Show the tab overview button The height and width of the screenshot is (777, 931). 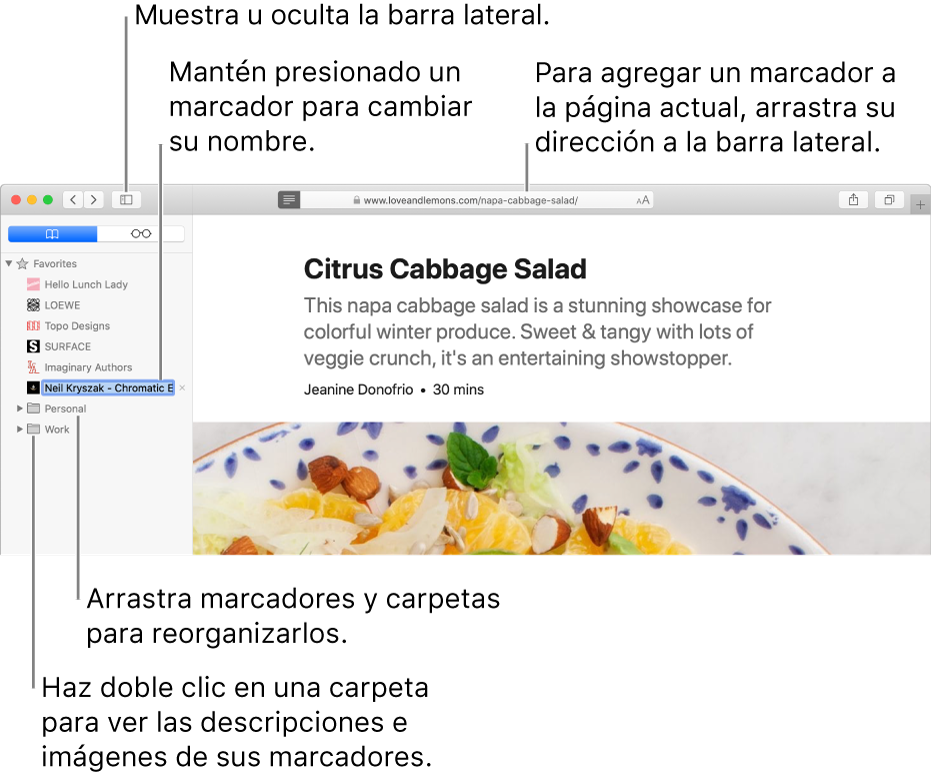(889, 200)
